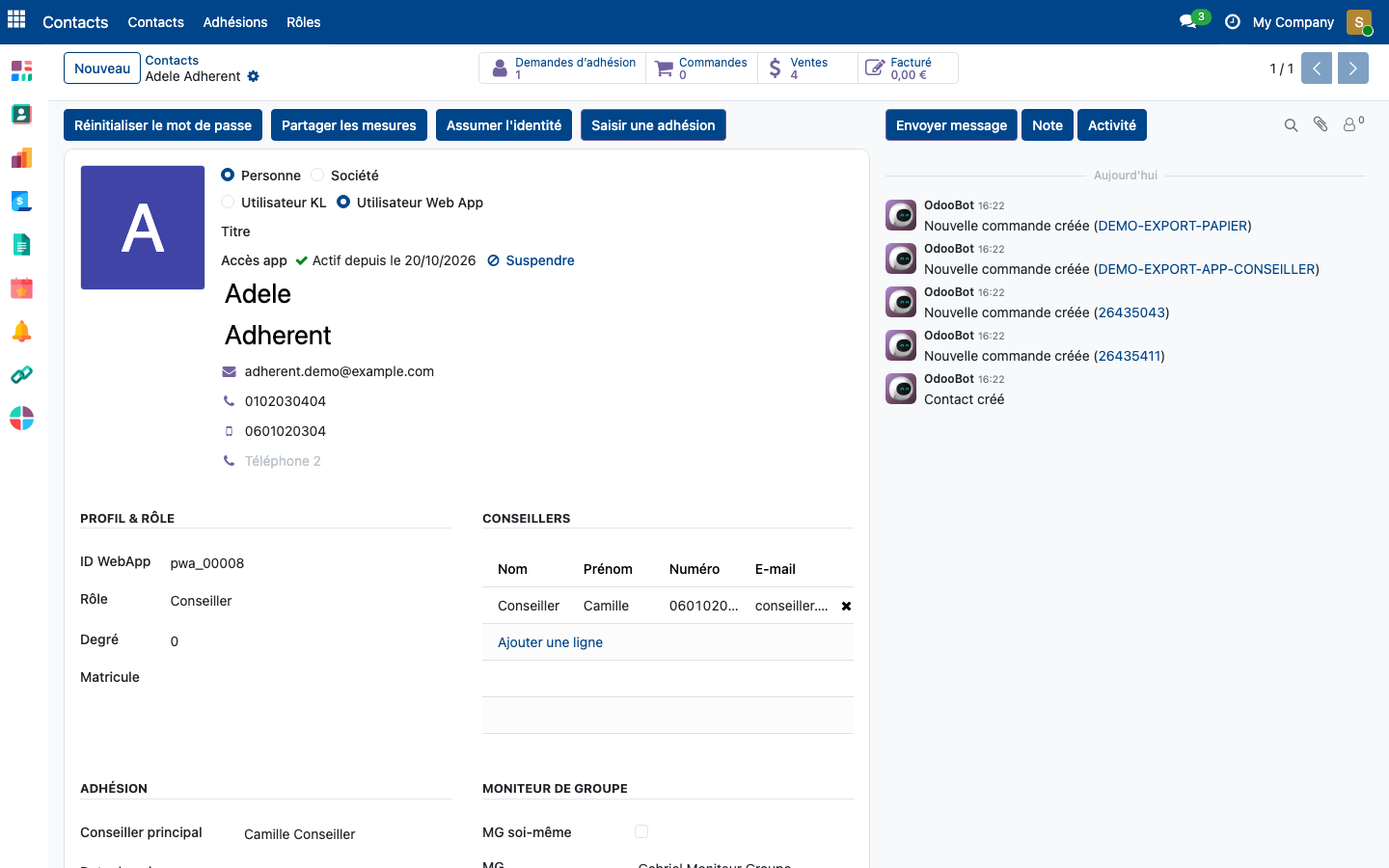This screenshot has width=1389, height=868.
Task: Open the dollar invoicing app sidebar icon
Action: [21, 201]
